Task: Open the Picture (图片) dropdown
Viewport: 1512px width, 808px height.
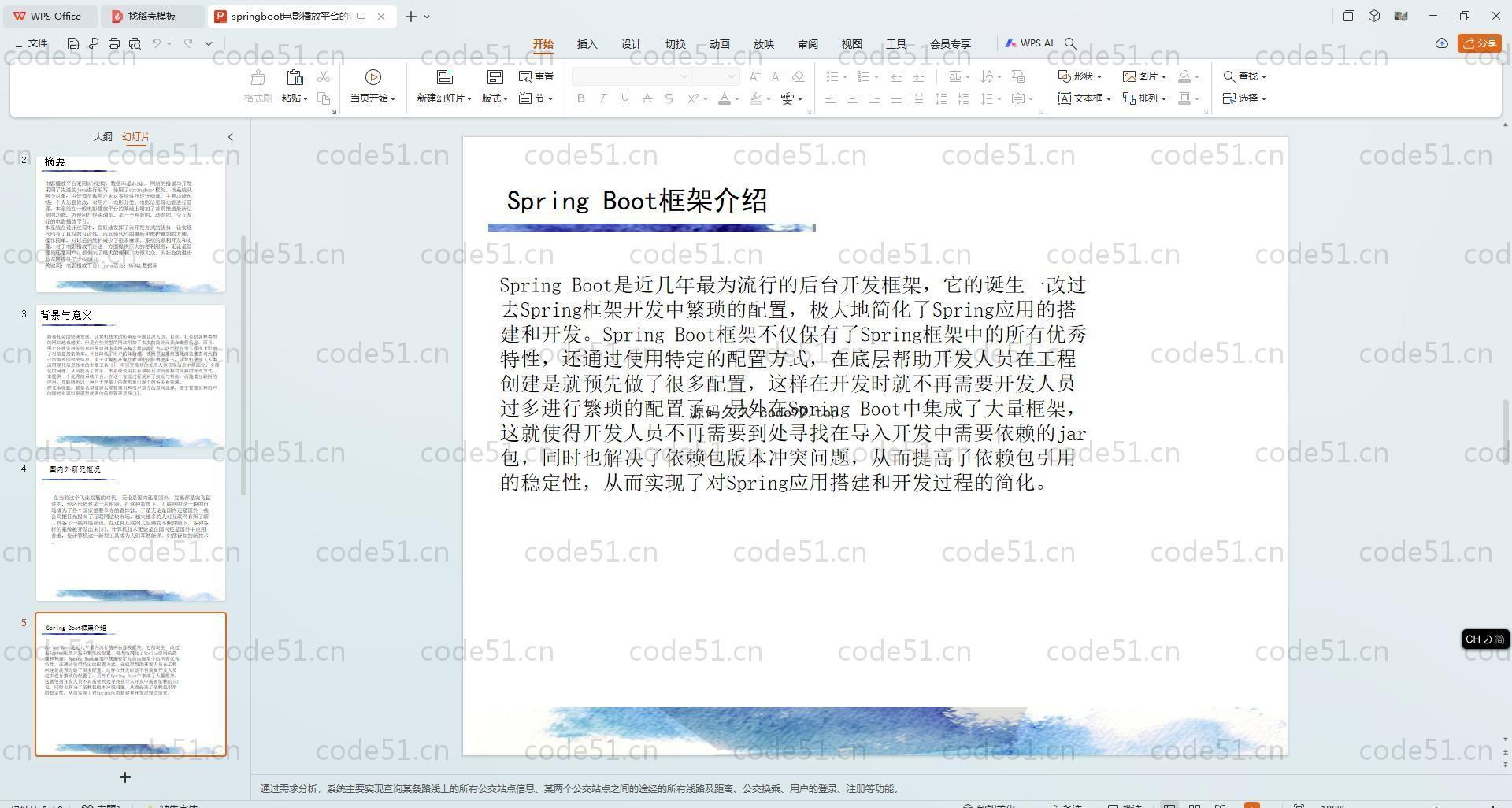Action: point(1145,76)
